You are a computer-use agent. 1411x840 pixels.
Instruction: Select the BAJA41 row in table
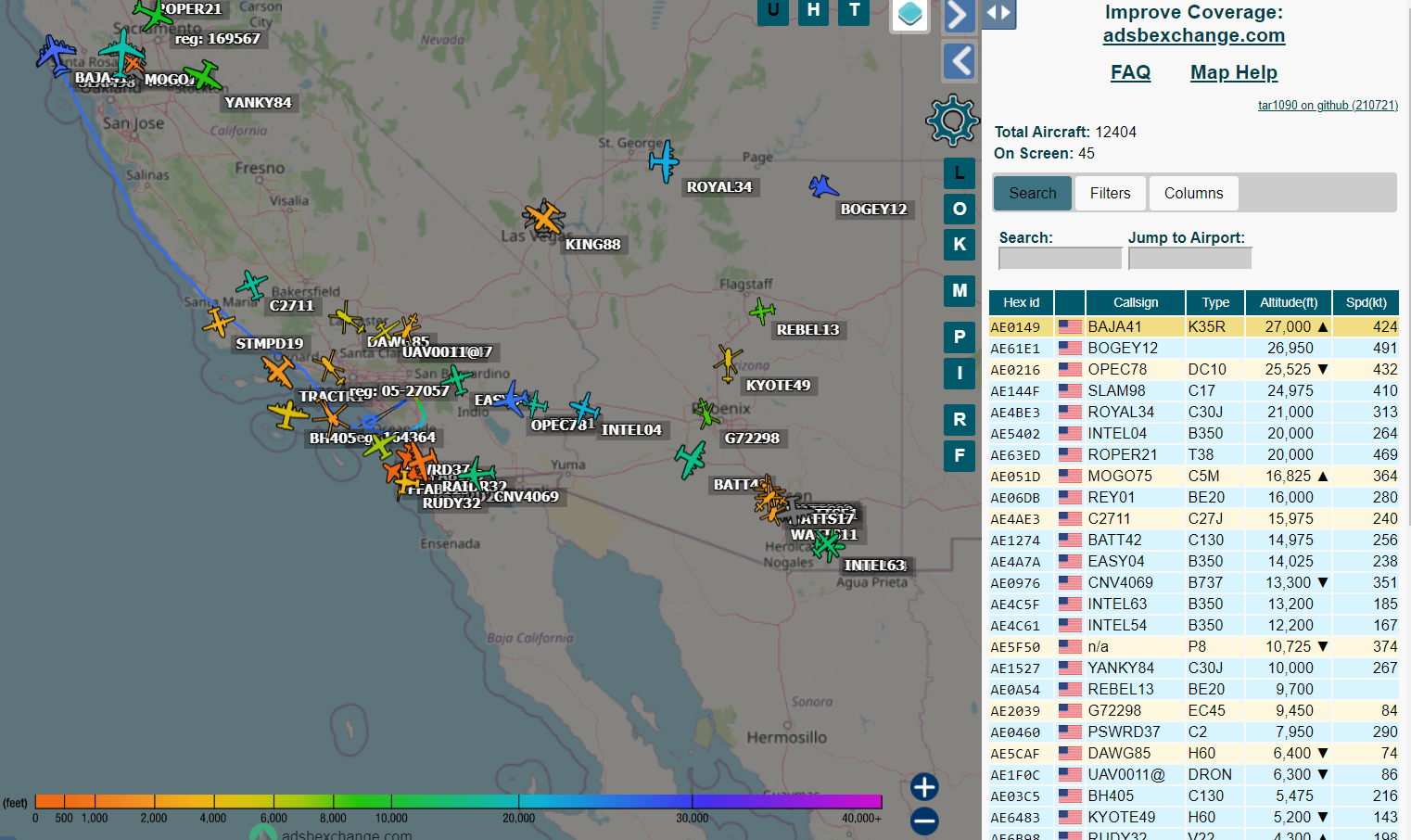[x=1194, y=326]
